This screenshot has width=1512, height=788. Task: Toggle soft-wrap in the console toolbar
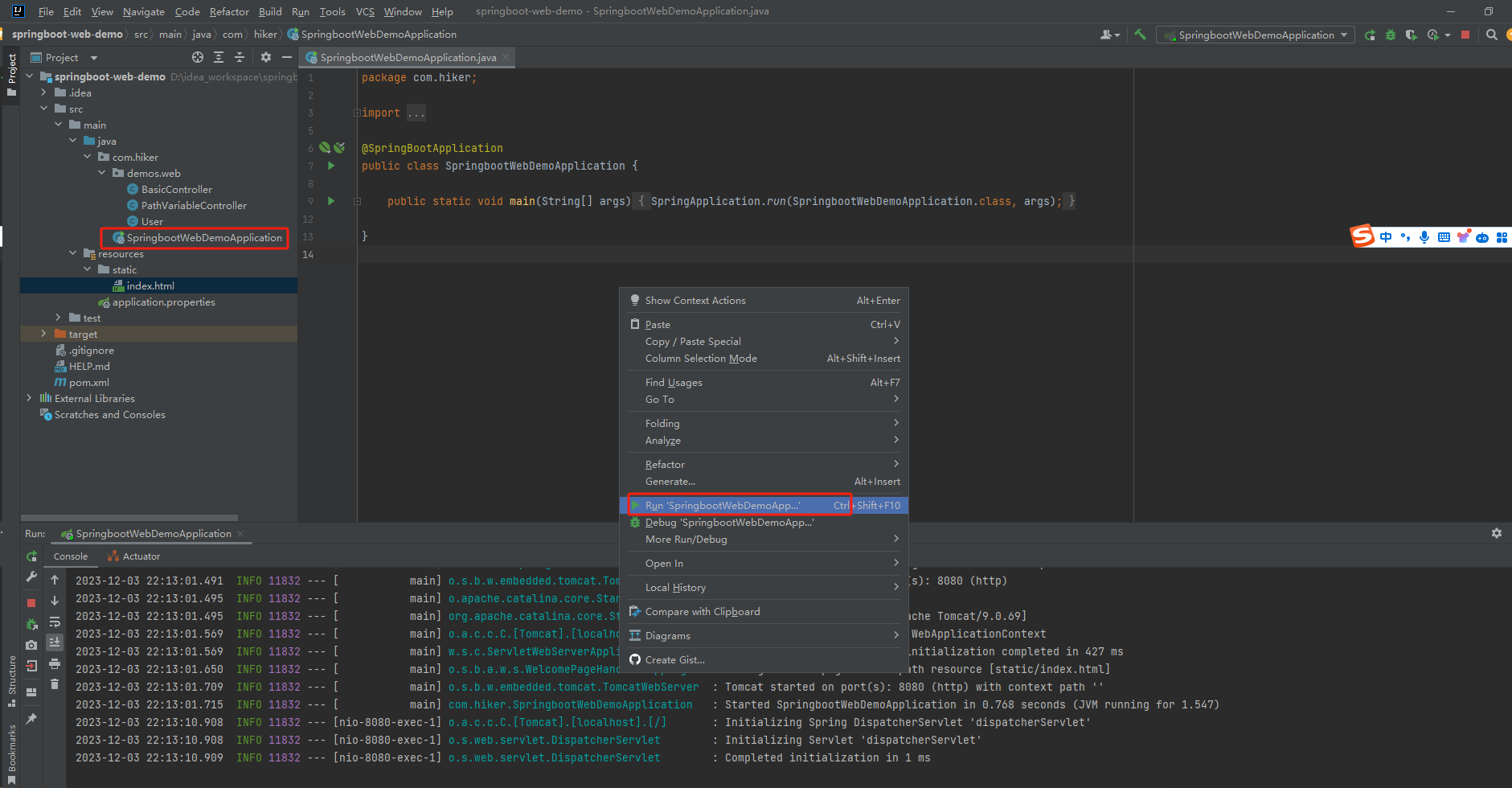click(x=55, y=622)
